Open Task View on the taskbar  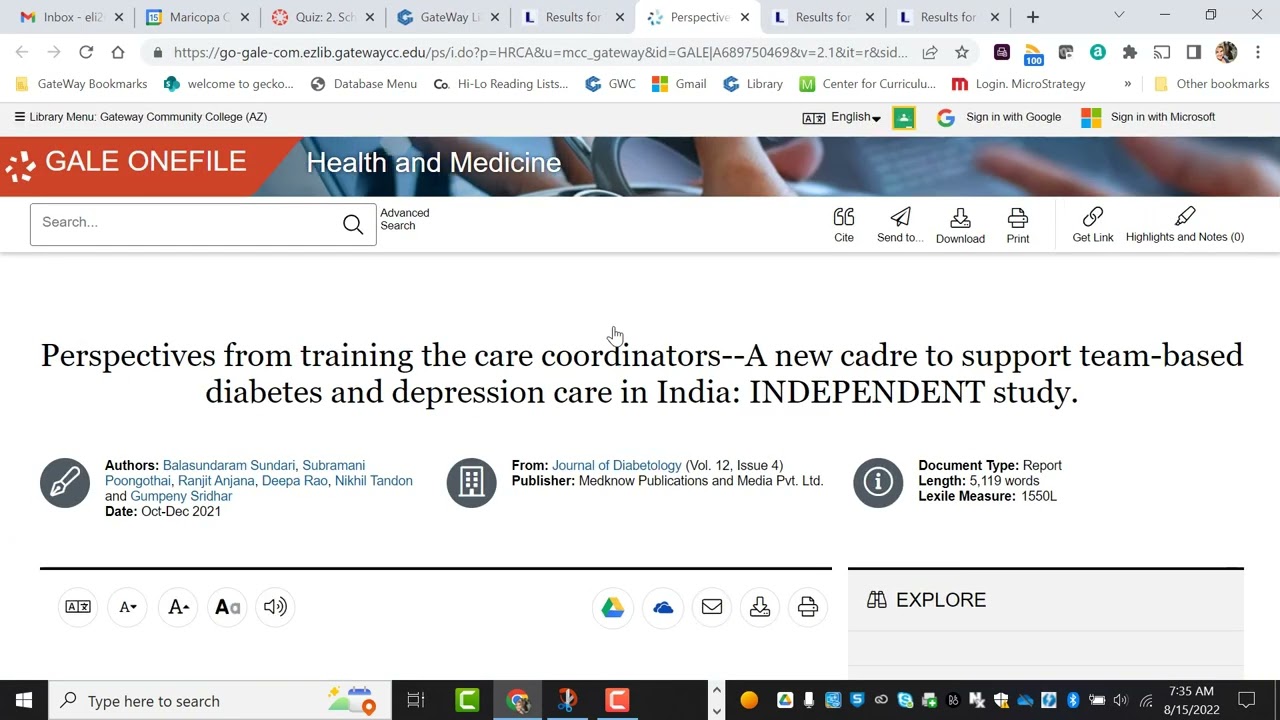tap(416, 700)
